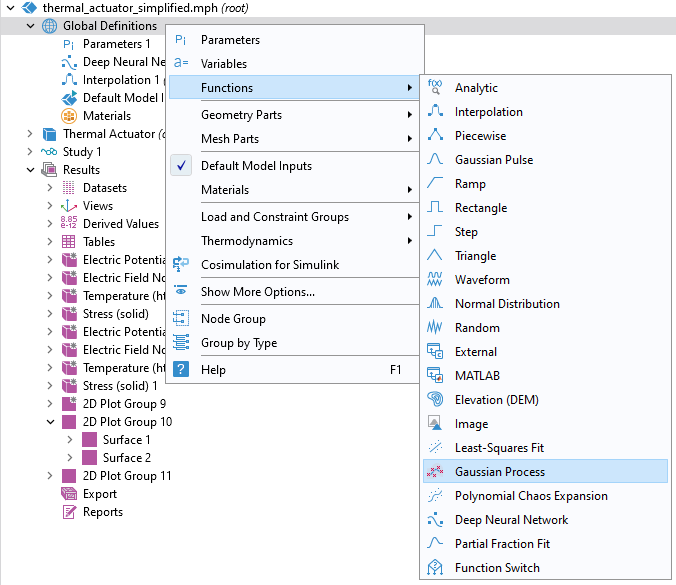Expand the Surface 1 node
The width and height of the screenshot is (676, 585).
click(x=70, y=440)
